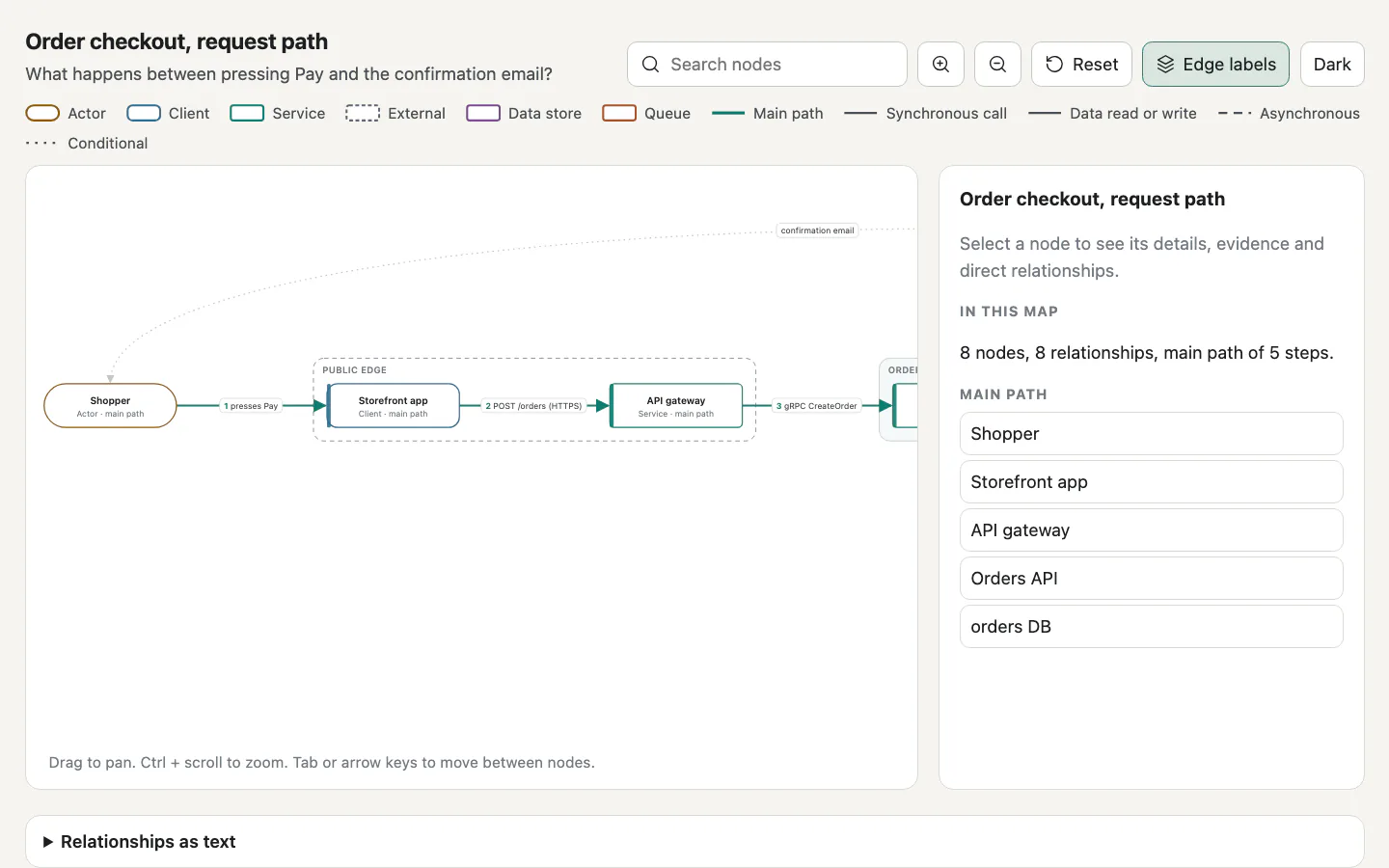Click the 'presses Pay' edge label
Screen dimensions: 1389x868
[251, 406]
